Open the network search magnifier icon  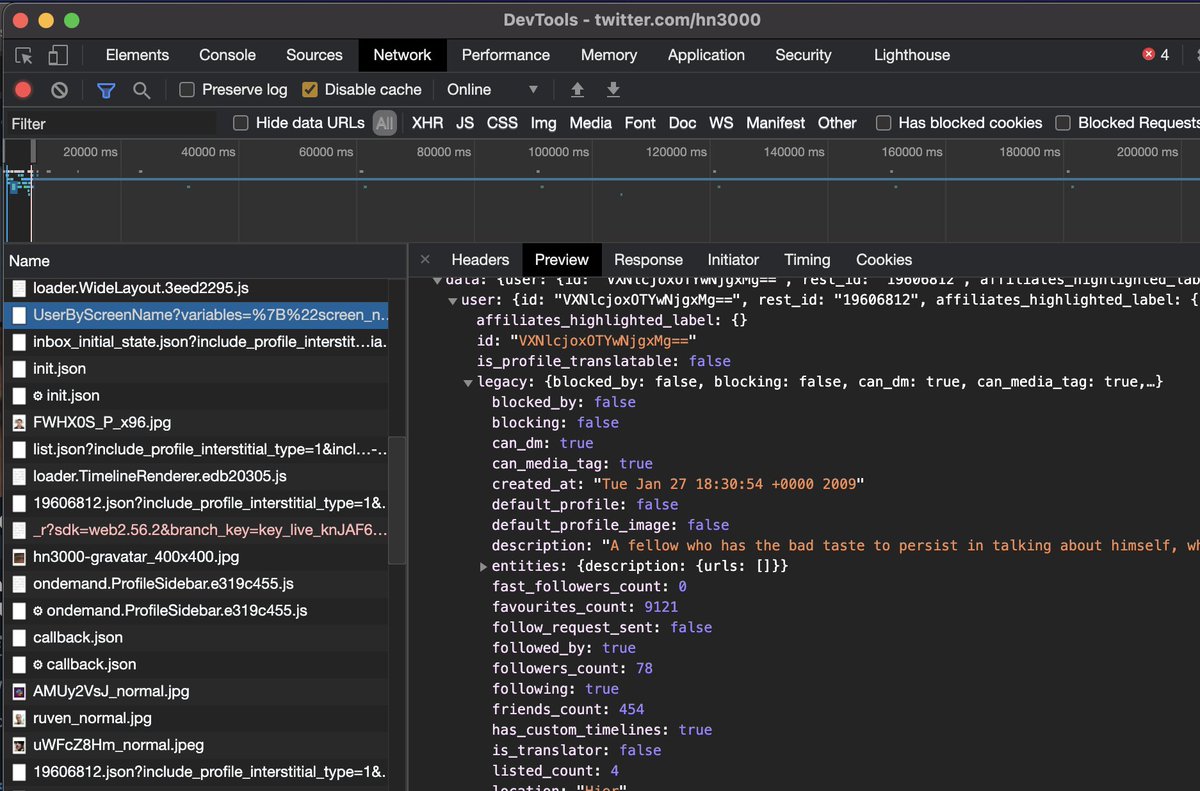pyautogui.click(x=142, y=90)
